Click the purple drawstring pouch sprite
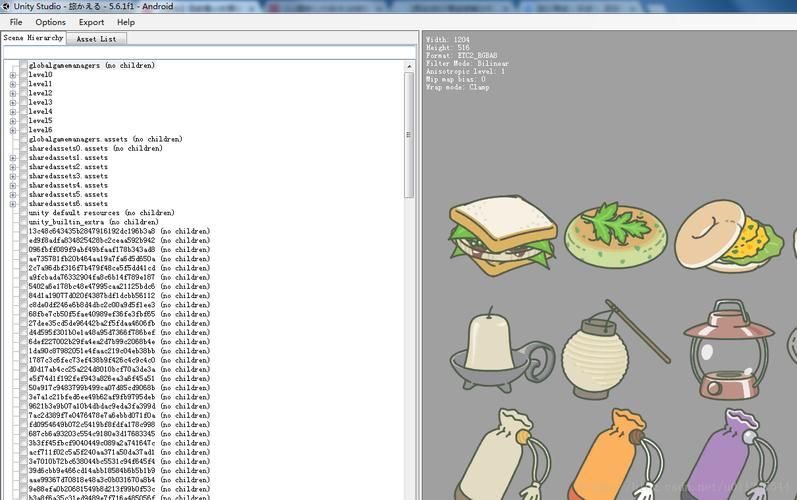 pos(729,454)
